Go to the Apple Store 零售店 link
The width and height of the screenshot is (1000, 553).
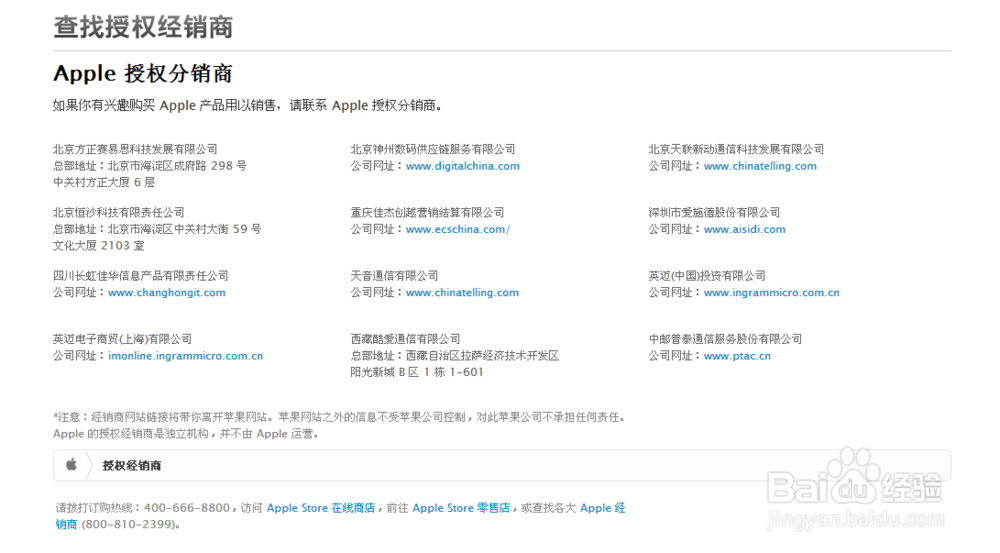point(461,508)
